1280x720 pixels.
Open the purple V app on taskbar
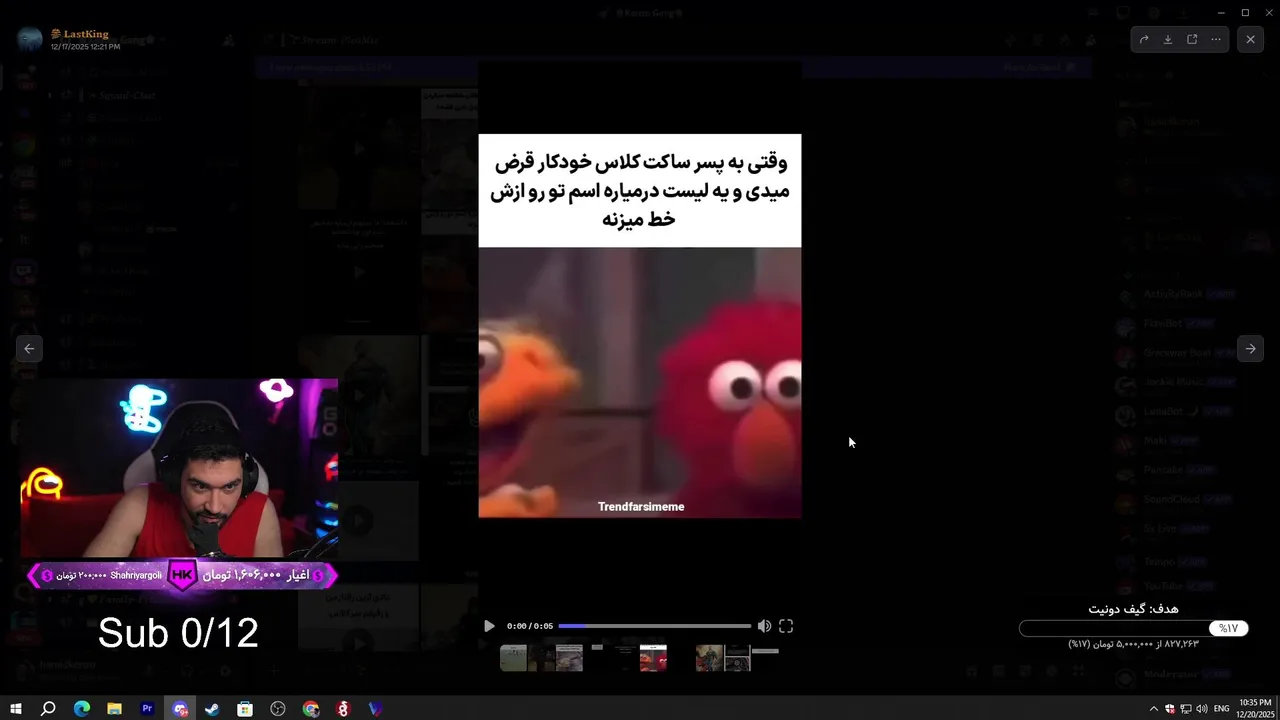[376, 709]
